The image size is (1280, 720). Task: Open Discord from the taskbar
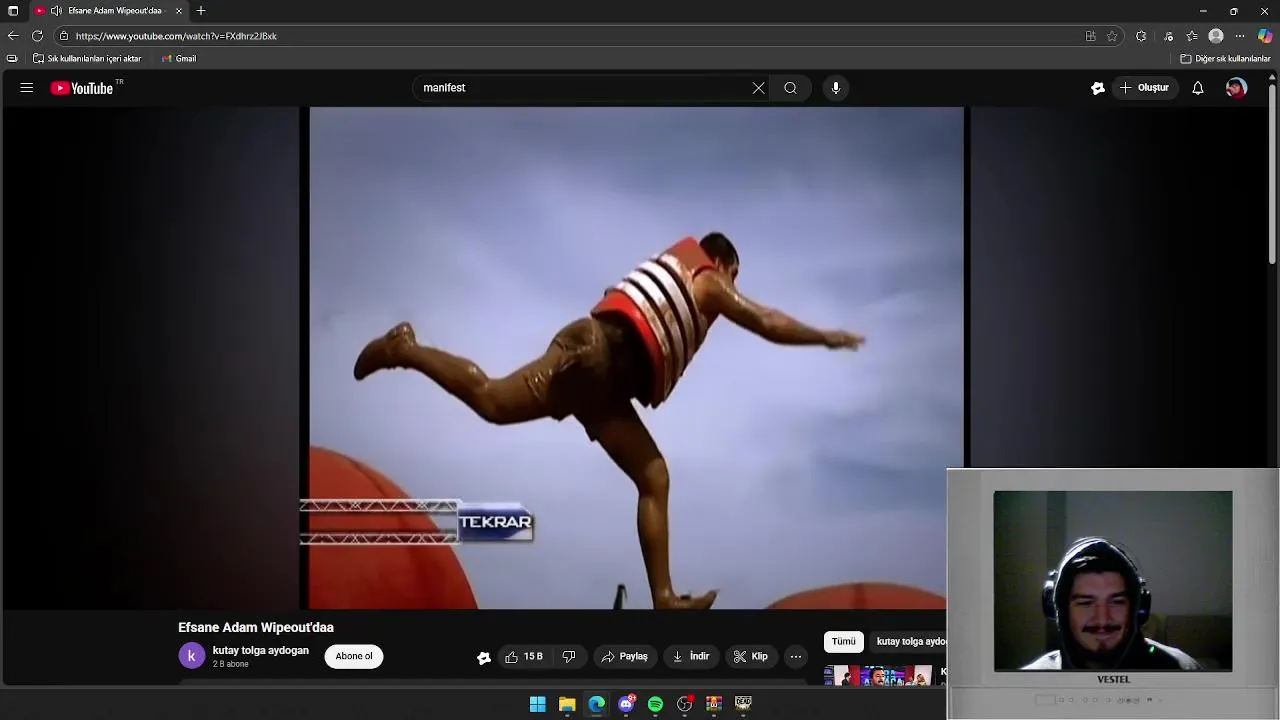(626, 704)
